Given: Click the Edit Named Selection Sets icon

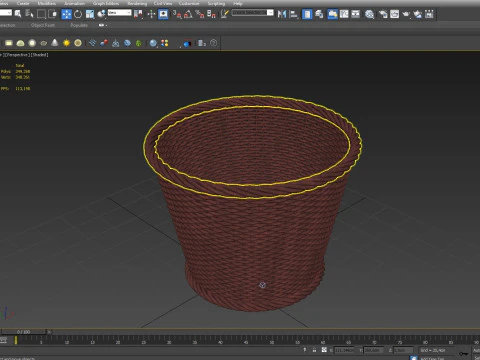Looking at the screenshot, I should pos(225,14).
